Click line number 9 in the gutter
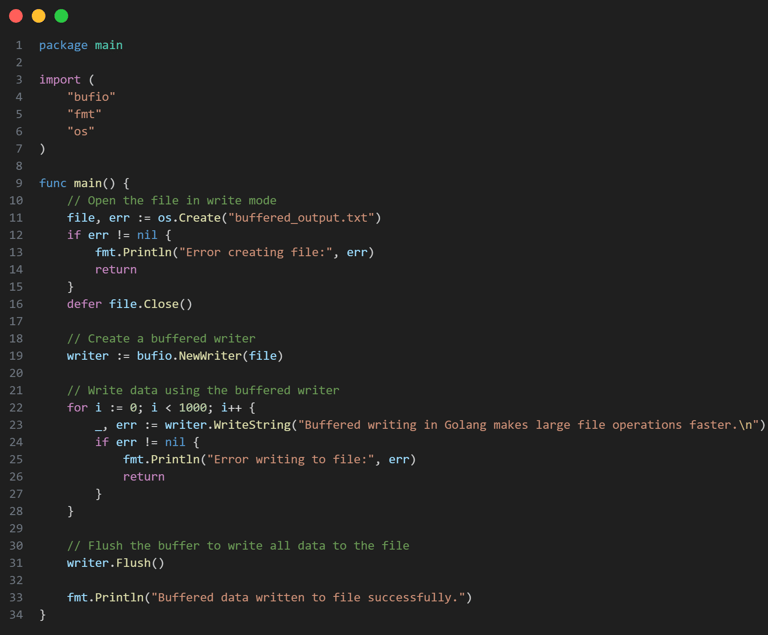This screenshot has width=768, height=635. 19,183
